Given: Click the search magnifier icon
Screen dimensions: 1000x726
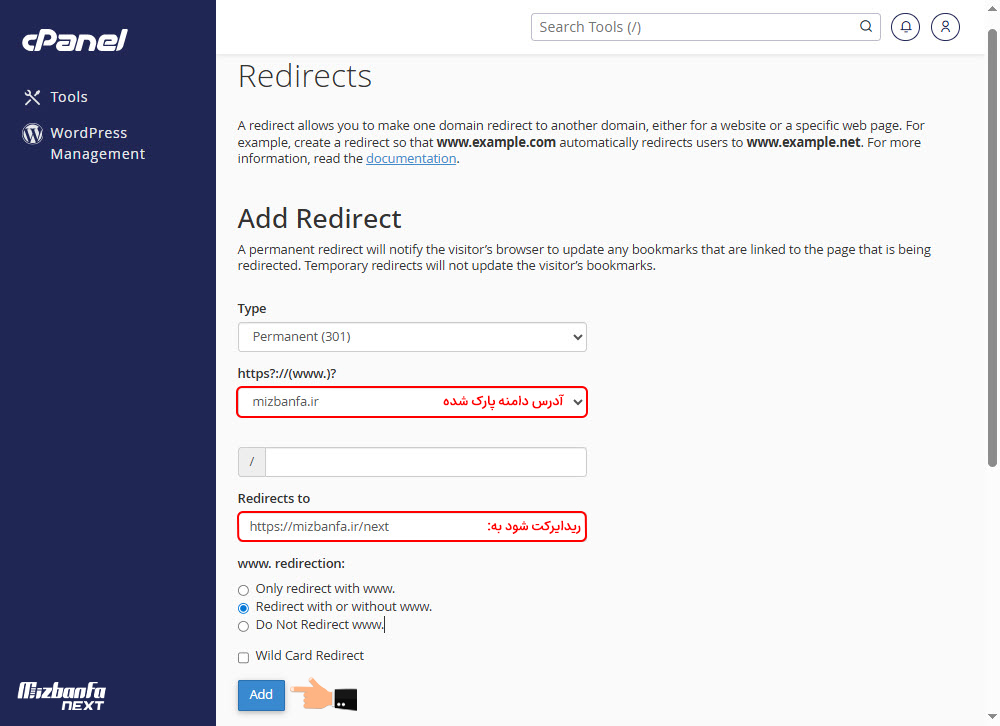Looking at the screenshot, I should (x=866, y=27).
